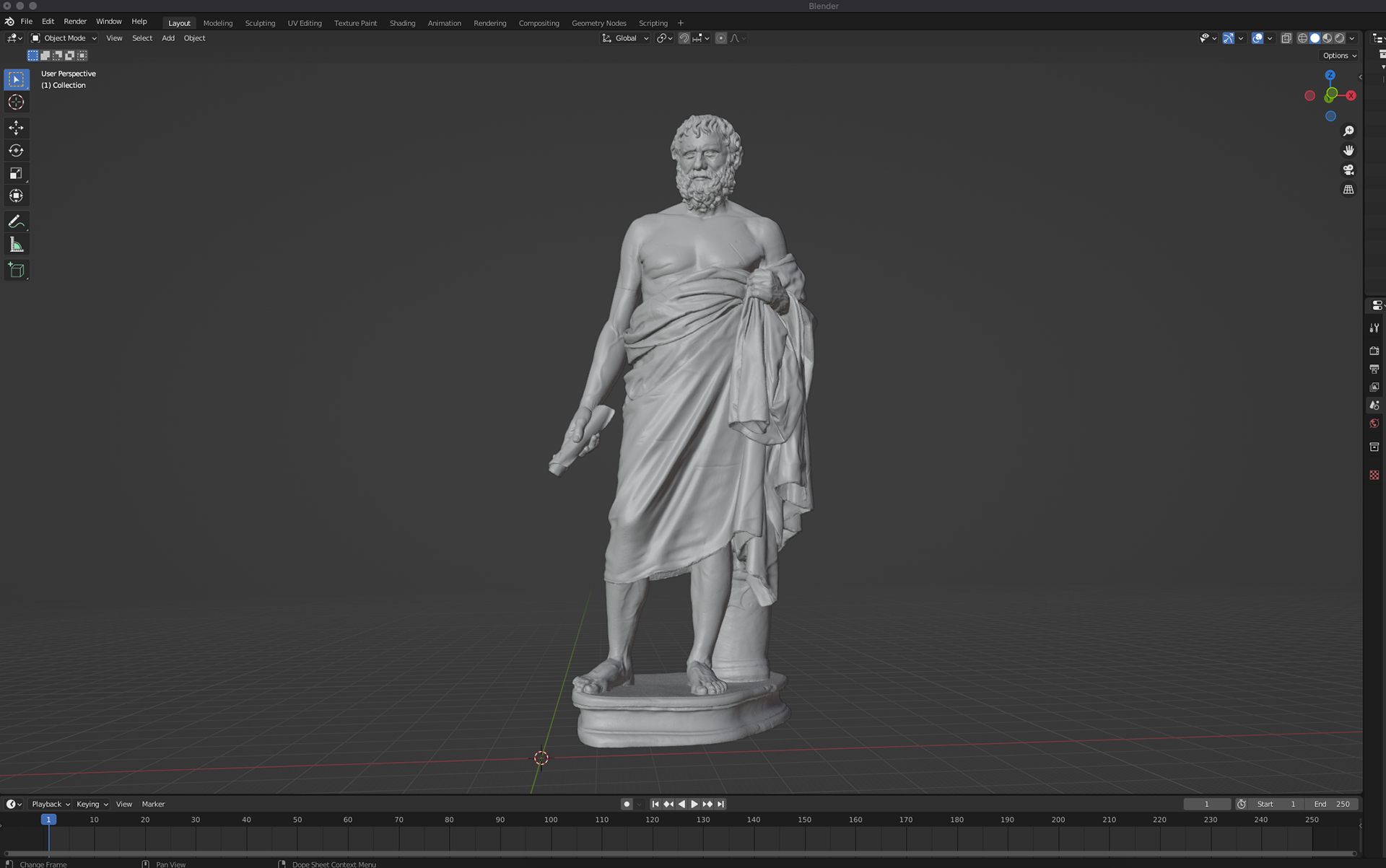Jump to the last frame
The height and width of the screenshot is (868, 1386).
[x=720, y=804]
